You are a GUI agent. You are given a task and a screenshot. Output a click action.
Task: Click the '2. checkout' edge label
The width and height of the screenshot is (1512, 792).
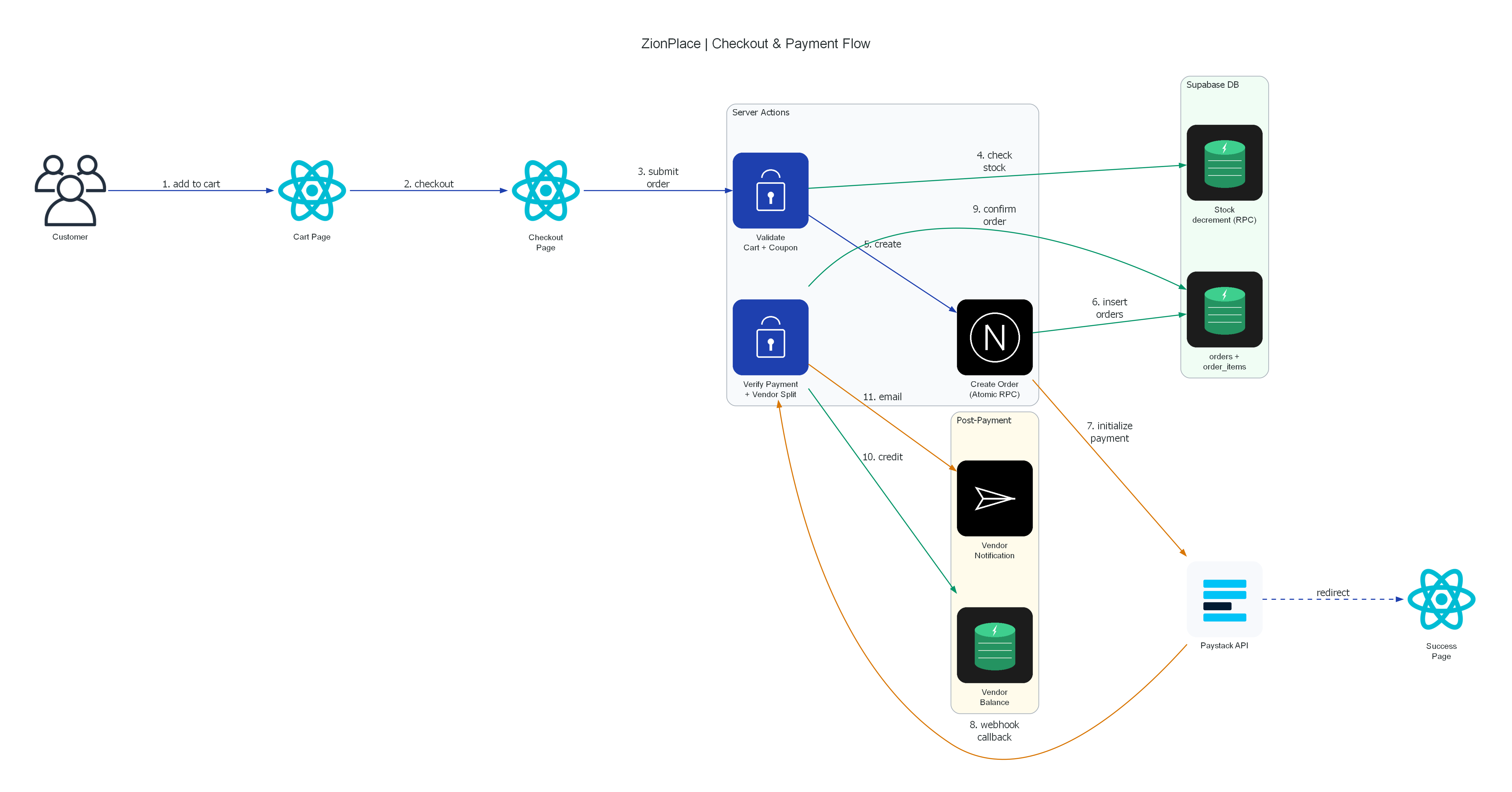pyautogui.click(x=428, y=184)
